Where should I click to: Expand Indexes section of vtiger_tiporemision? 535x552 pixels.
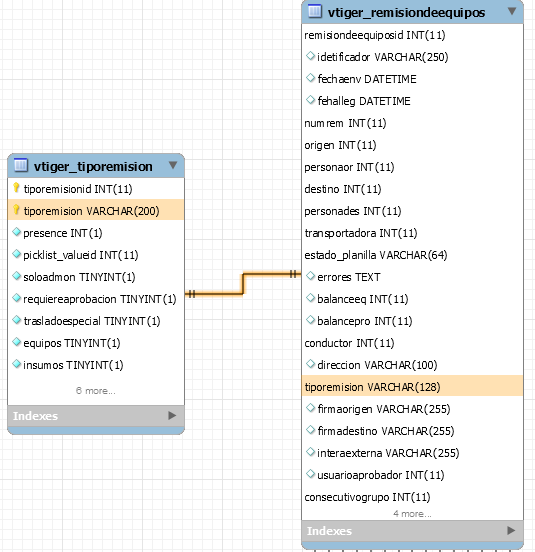point(172,416)
